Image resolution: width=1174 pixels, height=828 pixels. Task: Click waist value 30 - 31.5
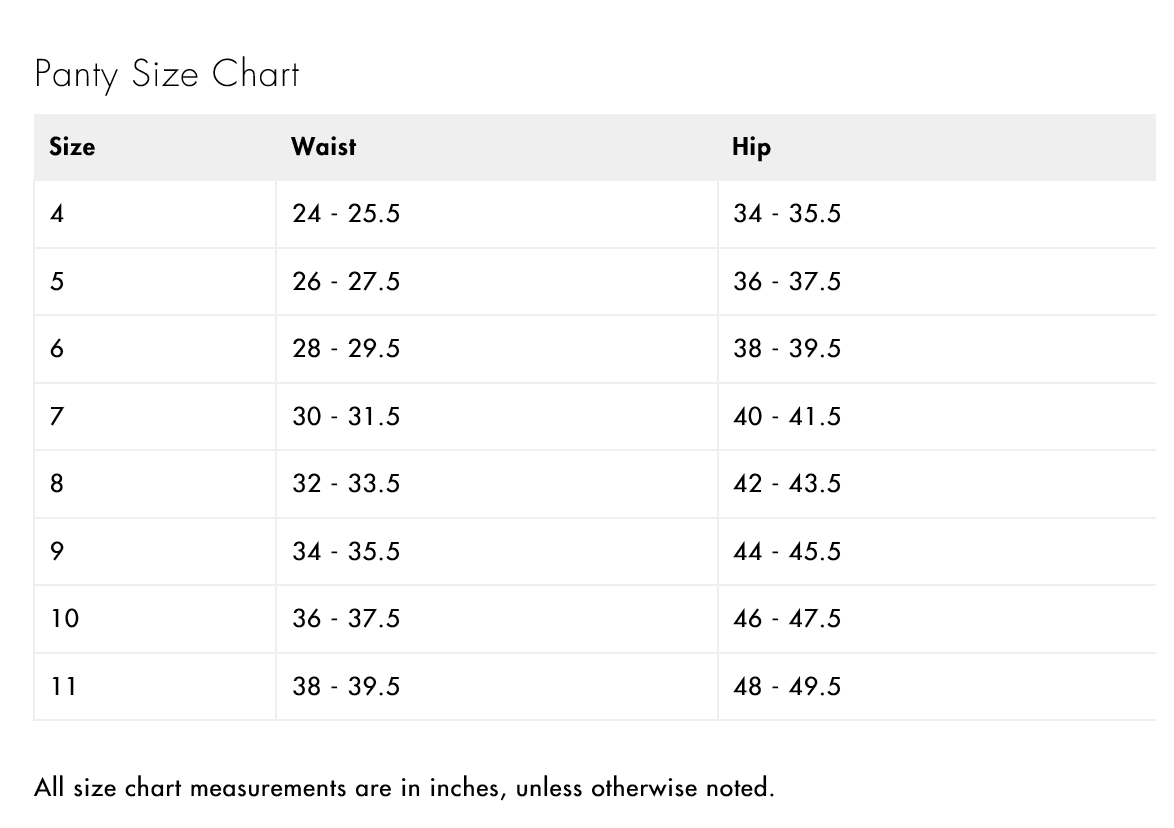(x=346, y=416)
